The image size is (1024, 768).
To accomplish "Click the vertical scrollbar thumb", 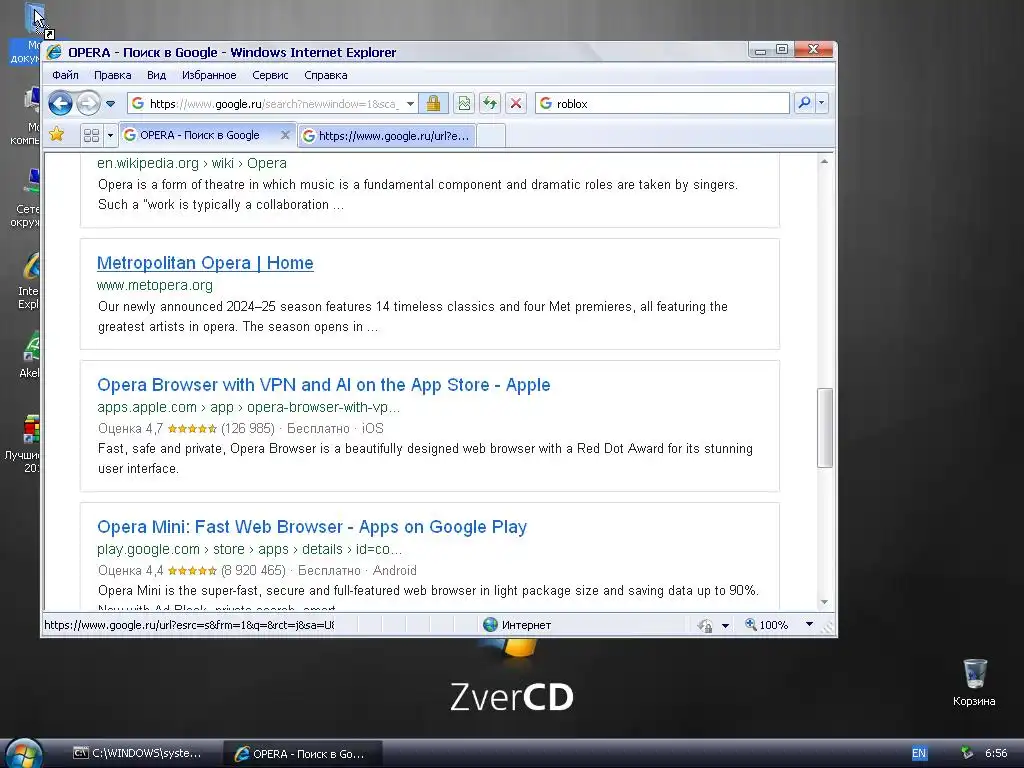I will (824, 428).
